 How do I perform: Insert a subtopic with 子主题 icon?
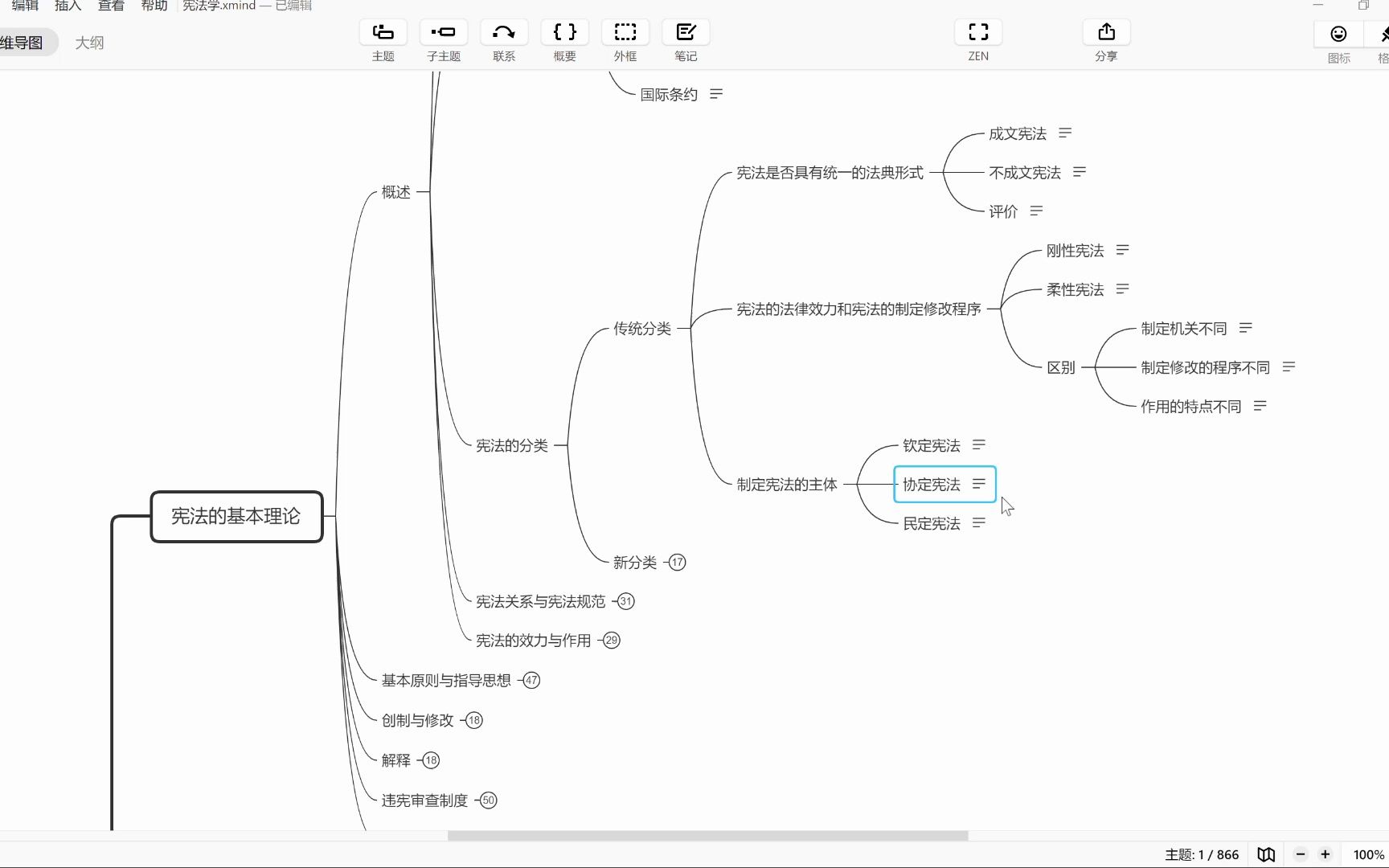tap(444, 33)
